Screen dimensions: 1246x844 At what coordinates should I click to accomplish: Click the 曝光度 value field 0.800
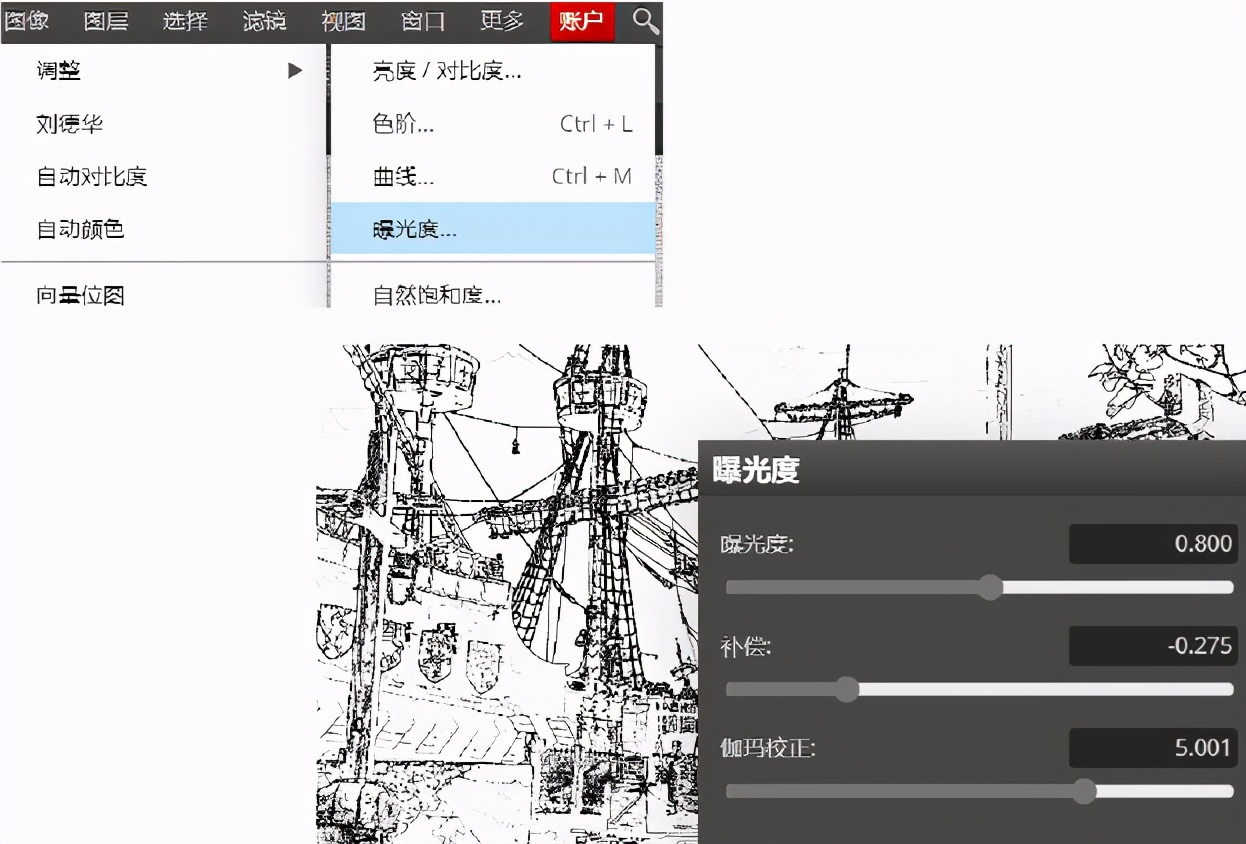[x=1153, y=544]
